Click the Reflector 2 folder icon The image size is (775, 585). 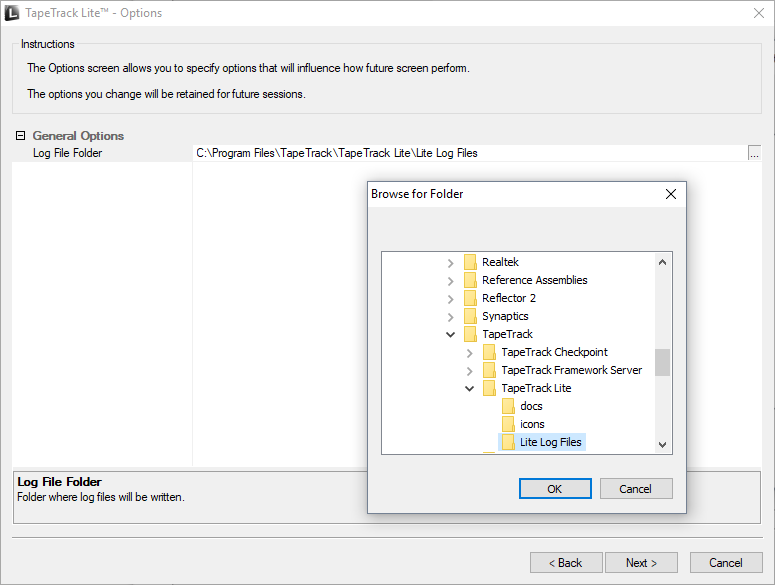pyautogui.click(x=470, y=298)
